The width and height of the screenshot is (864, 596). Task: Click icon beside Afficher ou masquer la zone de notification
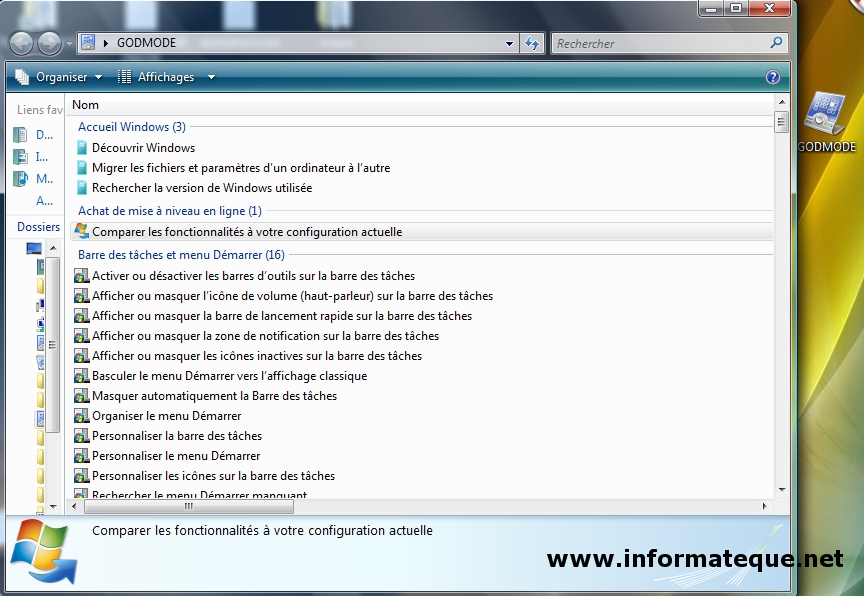pos(82,336)
